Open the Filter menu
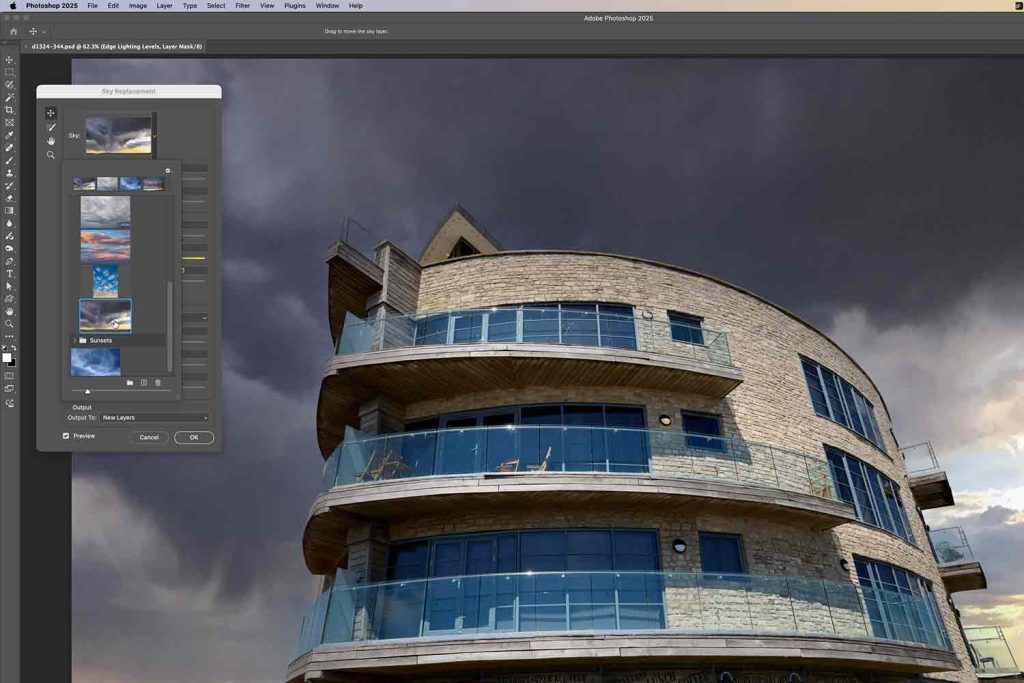Viewport: 1024px width, 683px height. 243,6
